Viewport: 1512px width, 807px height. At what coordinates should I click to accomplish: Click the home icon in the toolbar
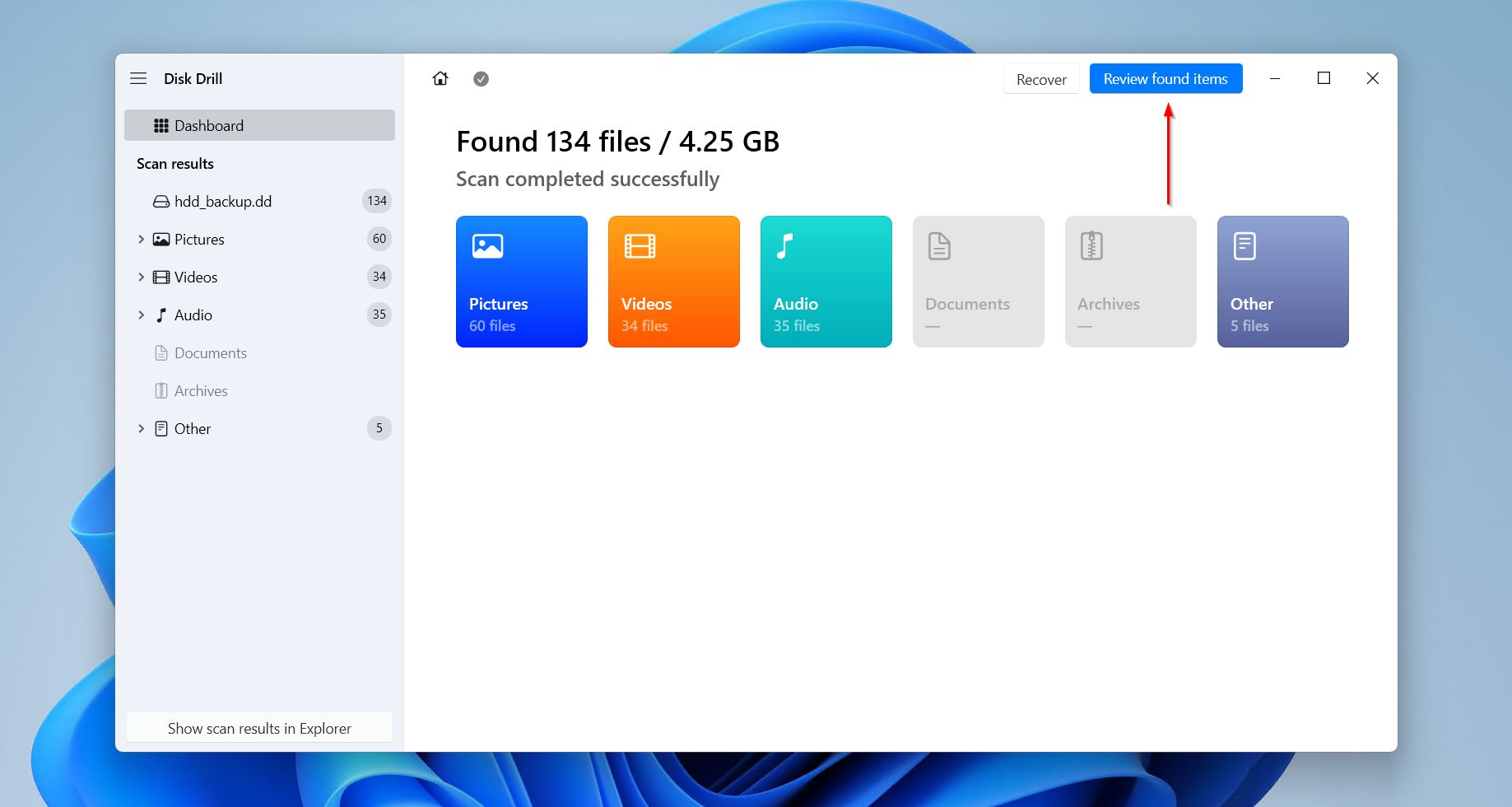pyautogui.click(x=440, y=78)
